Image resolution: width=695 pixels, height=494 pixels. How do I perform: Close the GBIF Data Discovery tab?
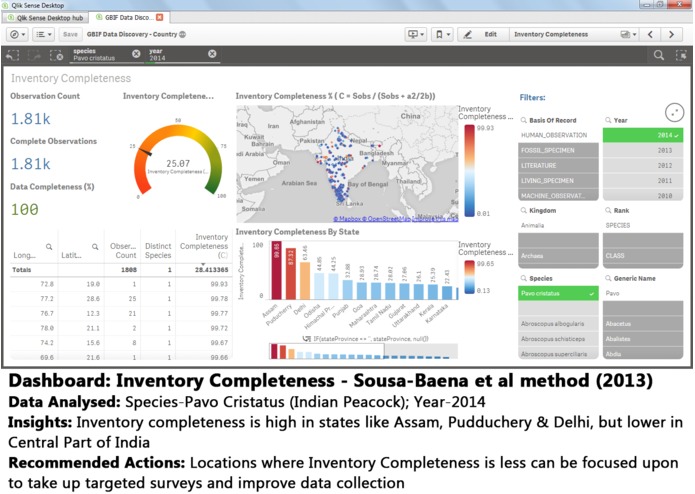[160, 17]
